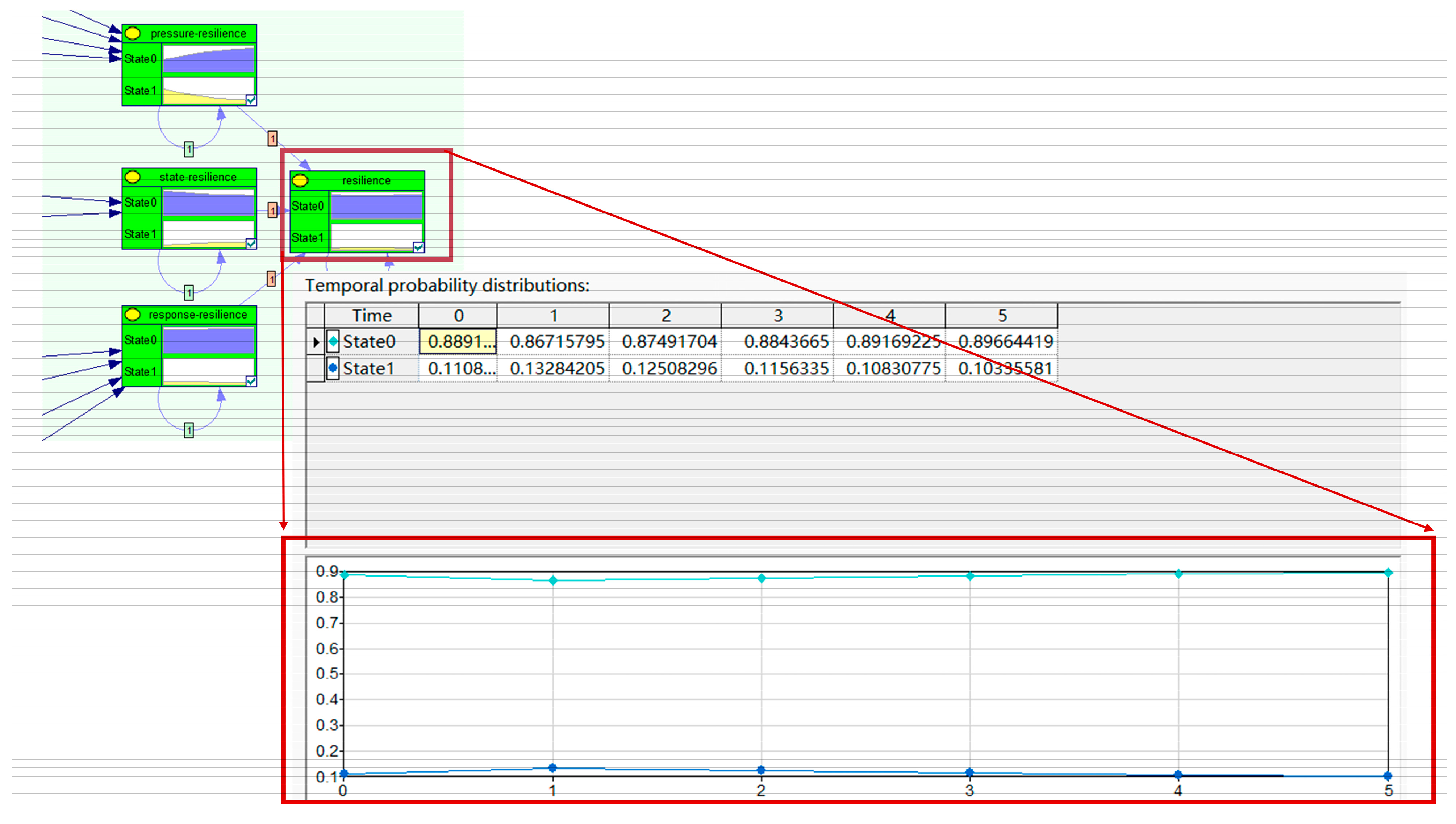1456x824 pixels.
Task: Click the yellow oval icon on resilience node
Action: coord(300,180)
